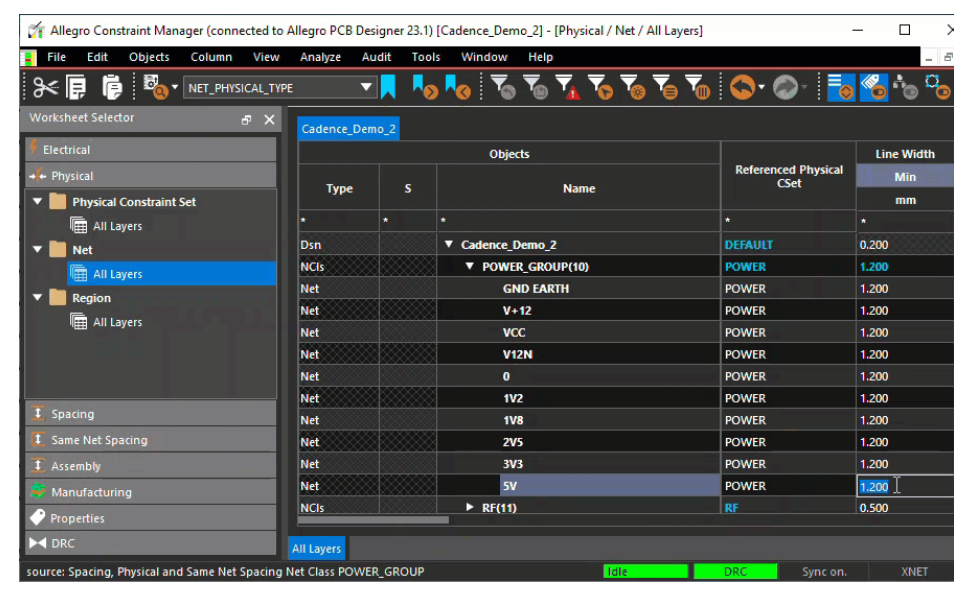976x599 pixels.
Task: Toggle the expand/collapse rows toolbar button
Action: 841,87
